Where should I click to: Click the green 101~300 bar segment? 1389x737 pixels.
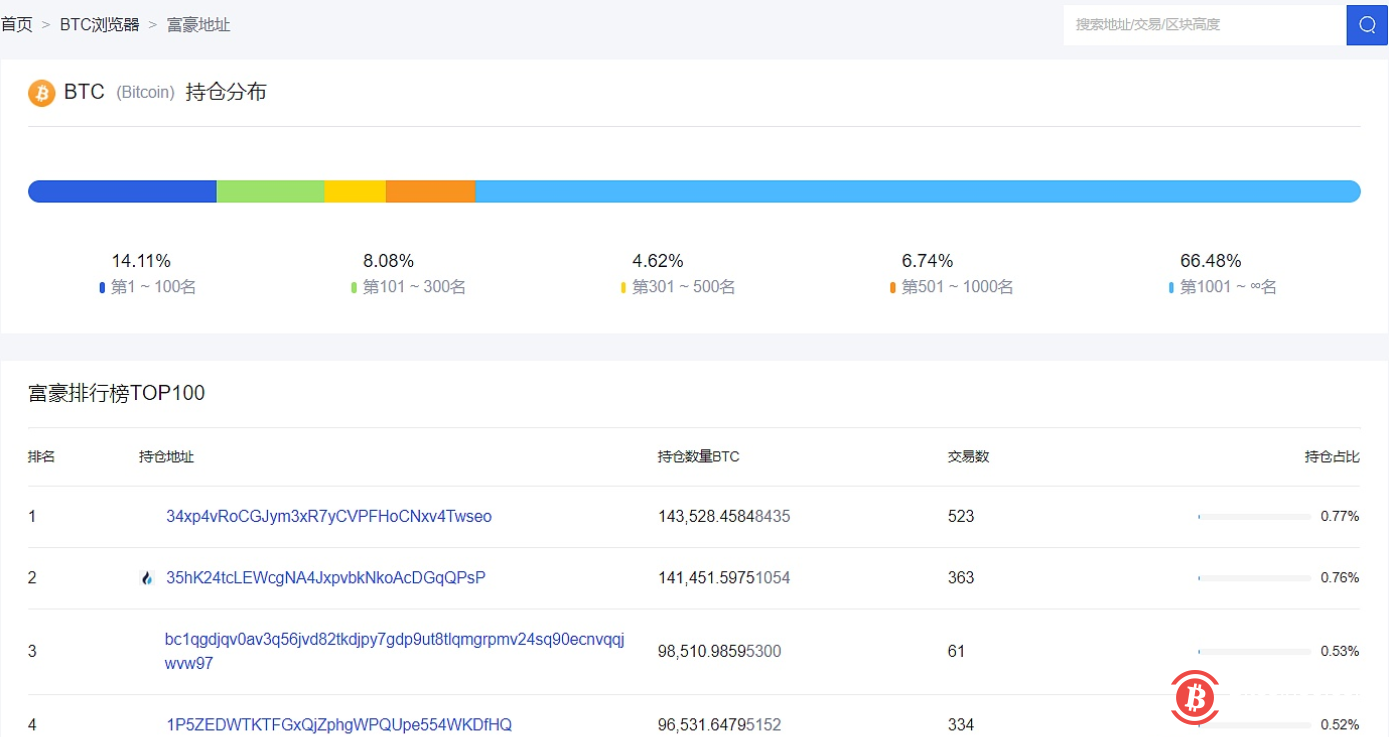click(270, 191)
